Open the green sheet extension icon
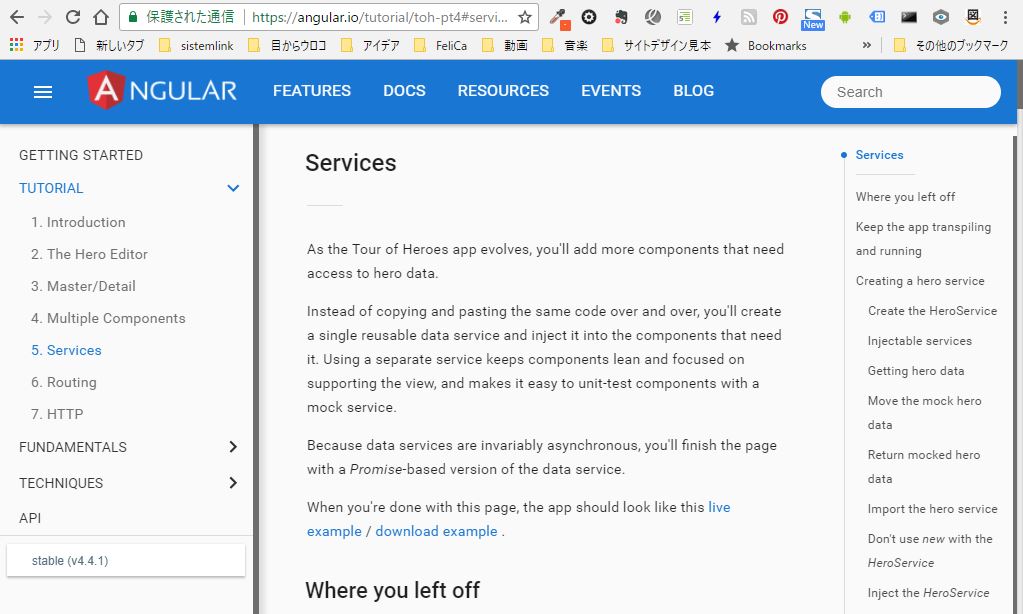Image resolution: width=1023 pixels, height=614 pixels. 684,17
